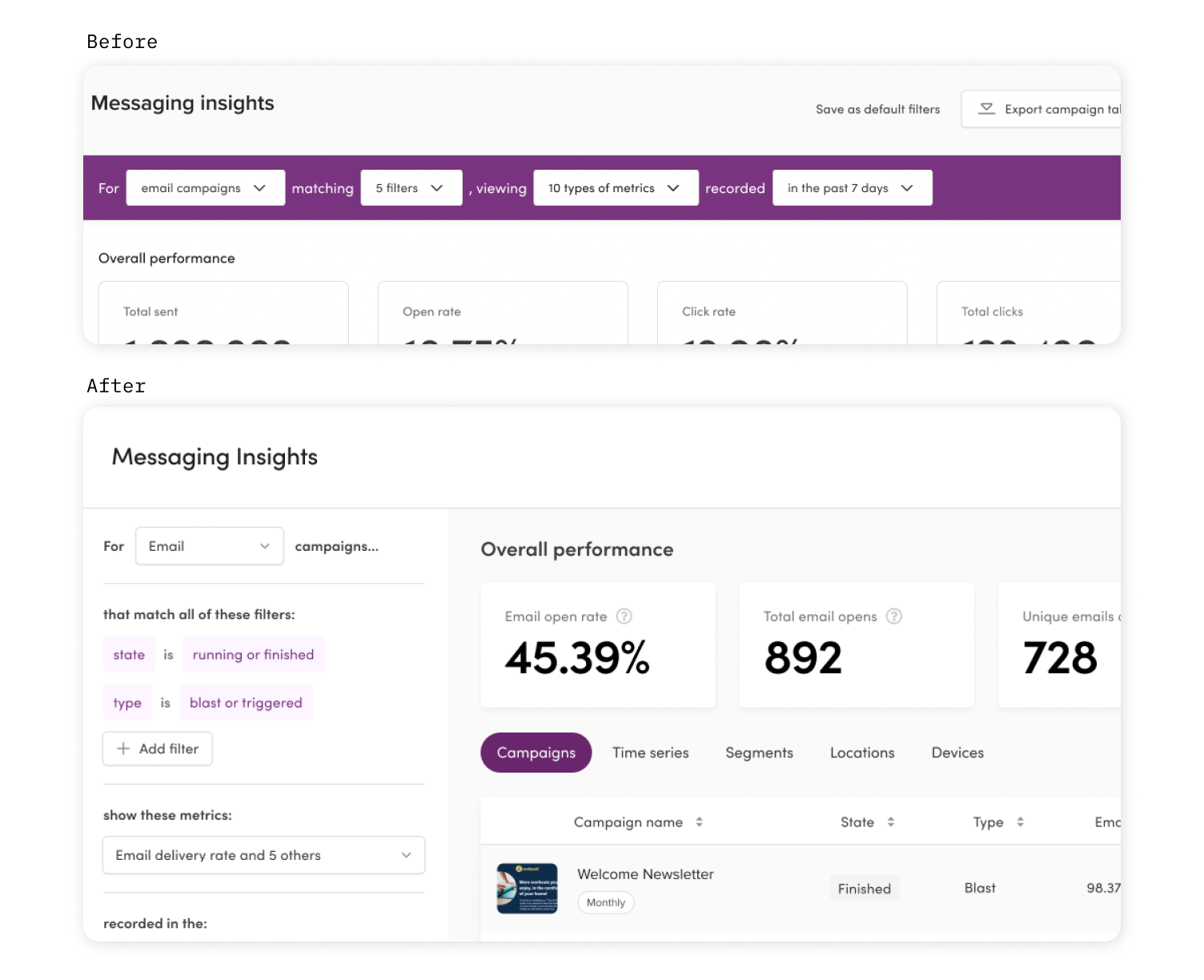Viewport: 1204px width, 980px height.
Task: Click the 'Unique emails' 728 card
Action: tap(1060, 645)
